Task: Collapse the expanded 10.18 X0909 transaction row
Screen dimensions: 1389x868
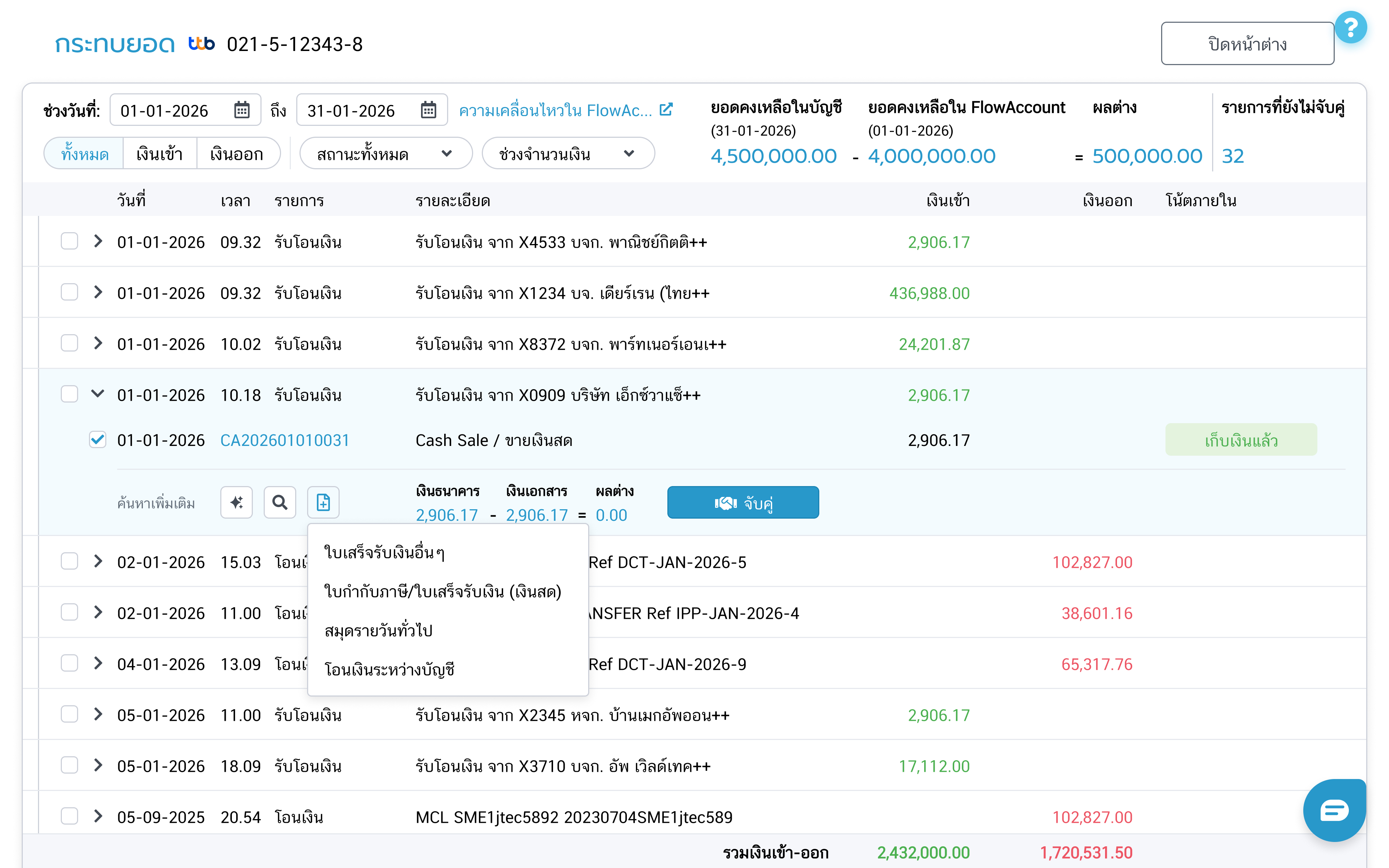Action: pyautogui.click(x=98, y=394)
